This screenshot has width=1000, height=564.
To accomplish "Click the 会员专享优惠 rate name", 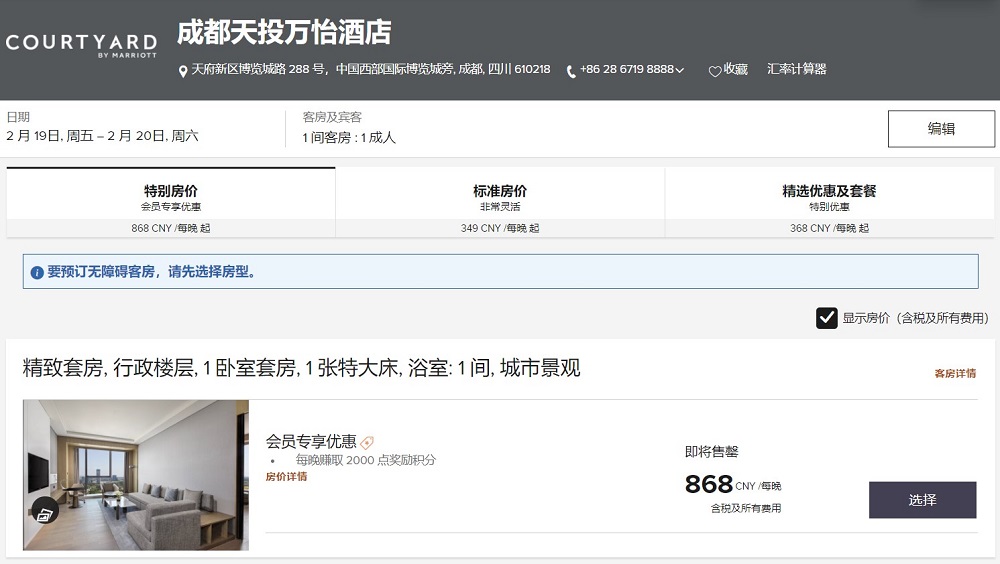I will click(x=311, y=442).
